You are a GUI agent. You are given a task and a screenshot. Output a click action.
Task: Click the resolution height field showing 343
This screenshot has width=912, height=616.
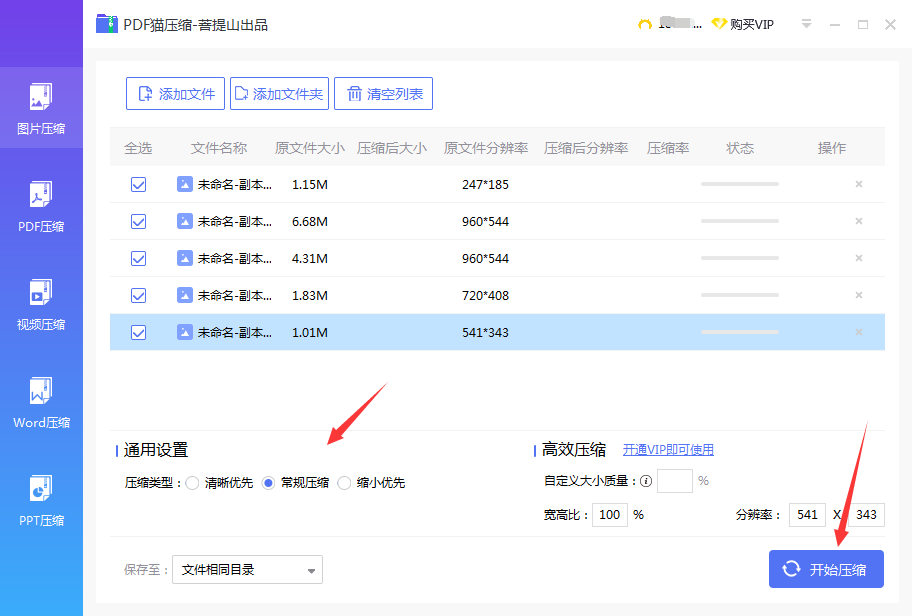click(x=867, y=515)
